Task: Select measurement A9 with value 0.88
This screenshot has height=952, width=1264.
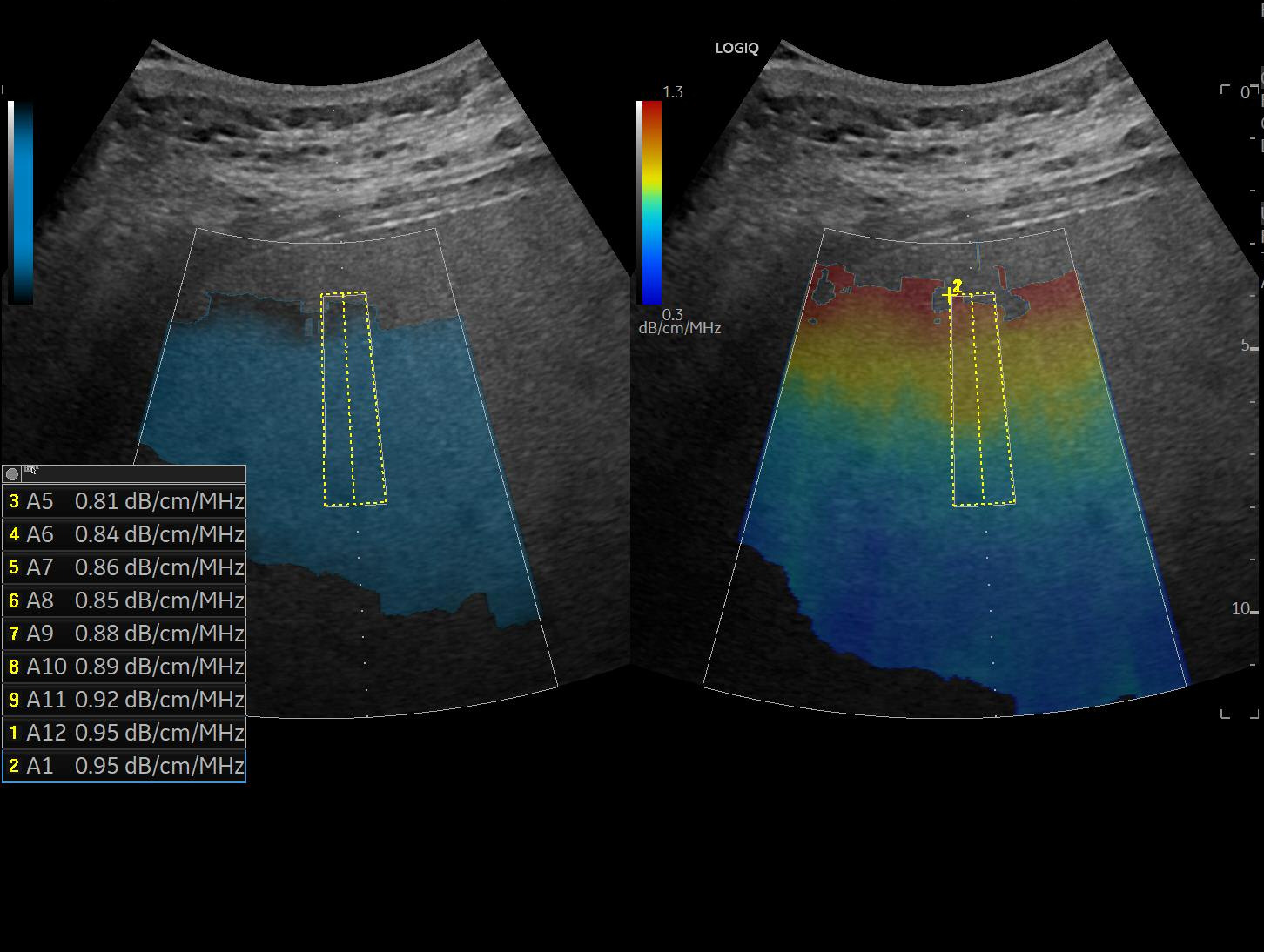Action: click(124, 634)
